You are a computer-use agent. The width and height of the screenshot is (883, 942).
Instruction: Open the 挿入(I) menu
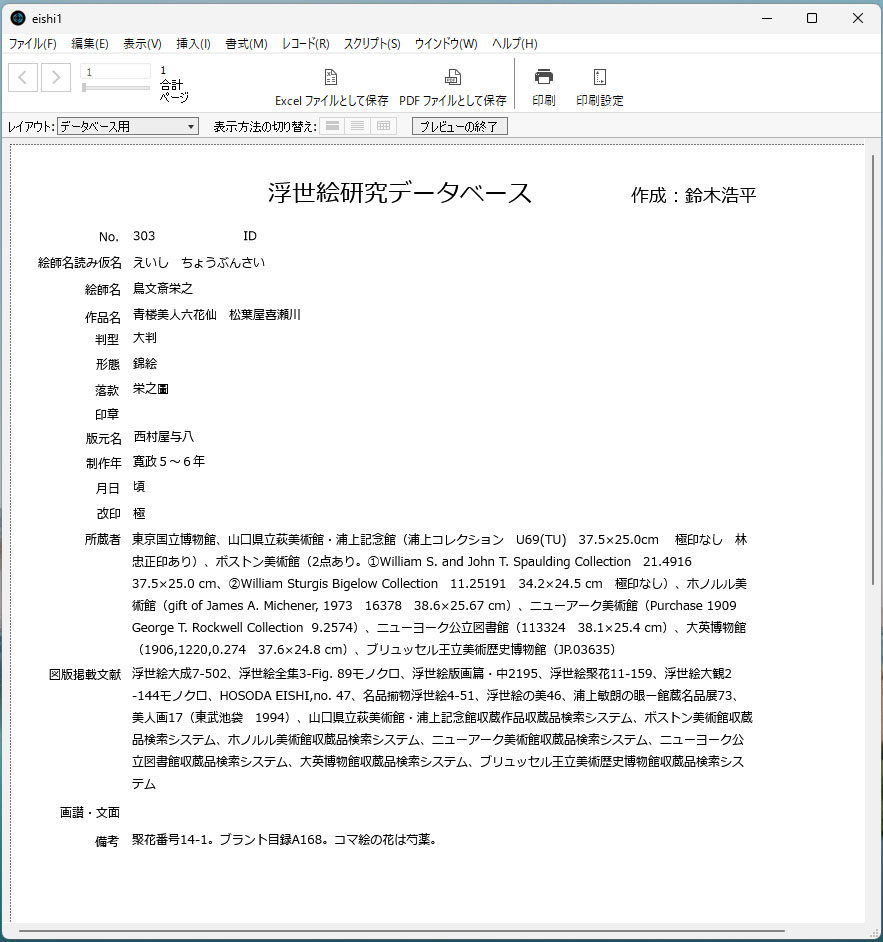click(x=193, y=44)
